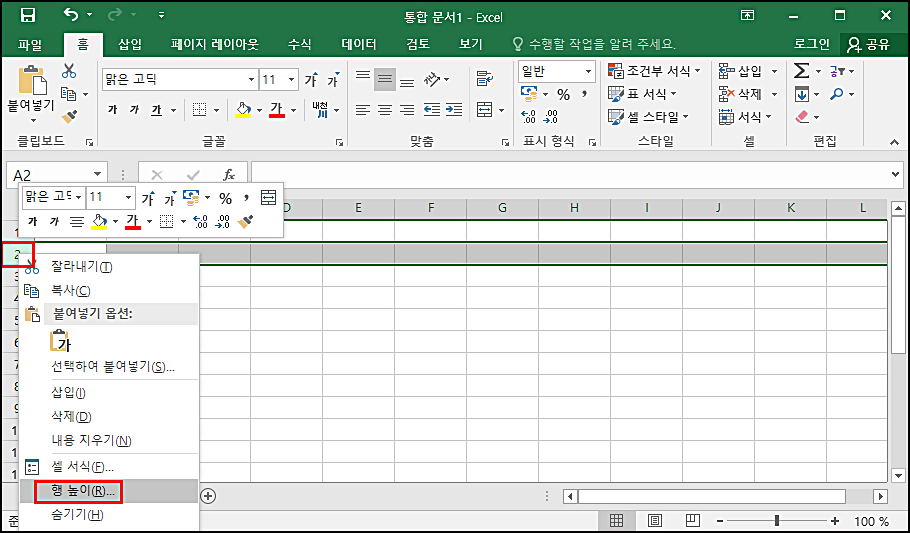910x533 pixels.
Task: Click the Paste clipboard icon in ribbon
Action: coord(32,80)
